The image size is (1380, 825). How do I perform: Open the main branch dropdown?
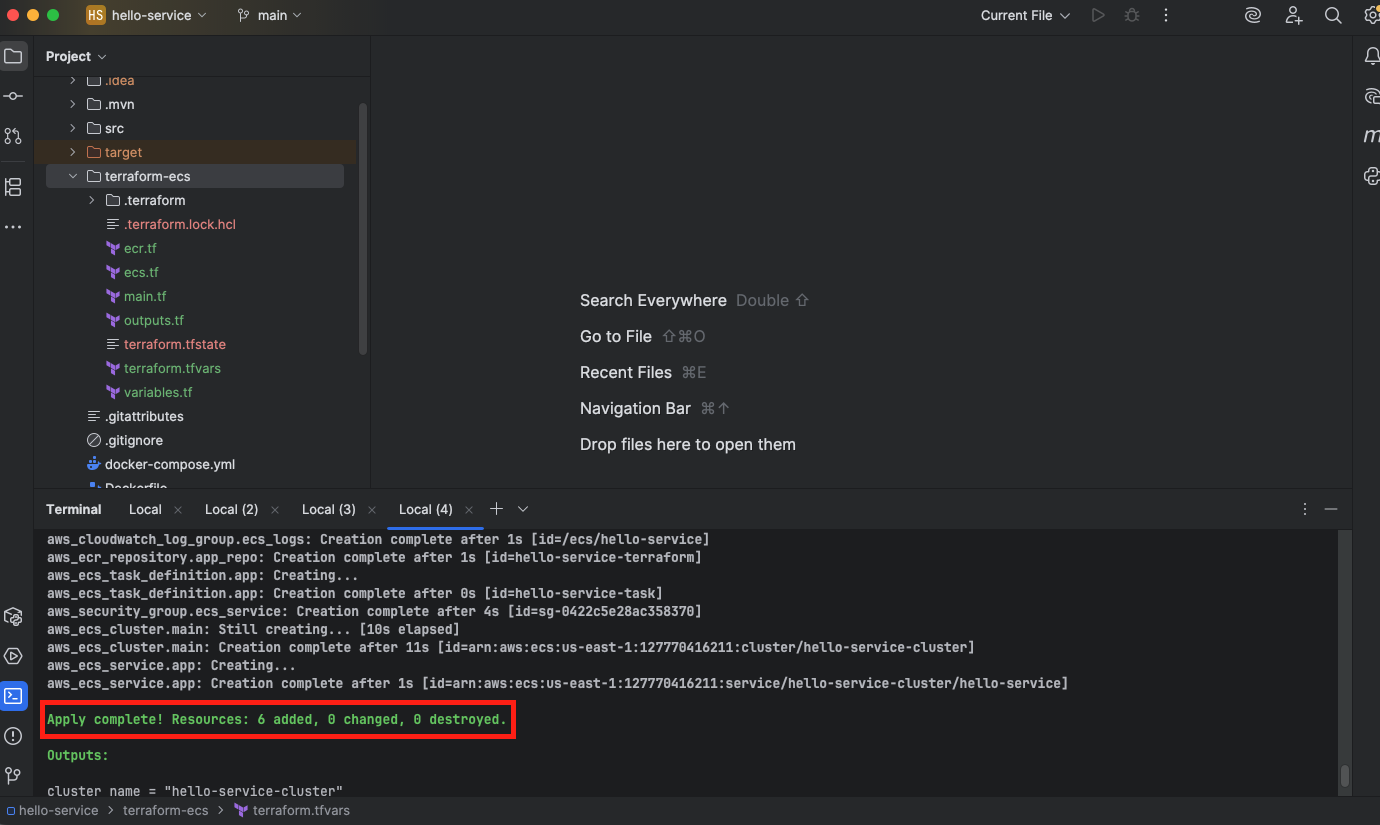(270, 15)
